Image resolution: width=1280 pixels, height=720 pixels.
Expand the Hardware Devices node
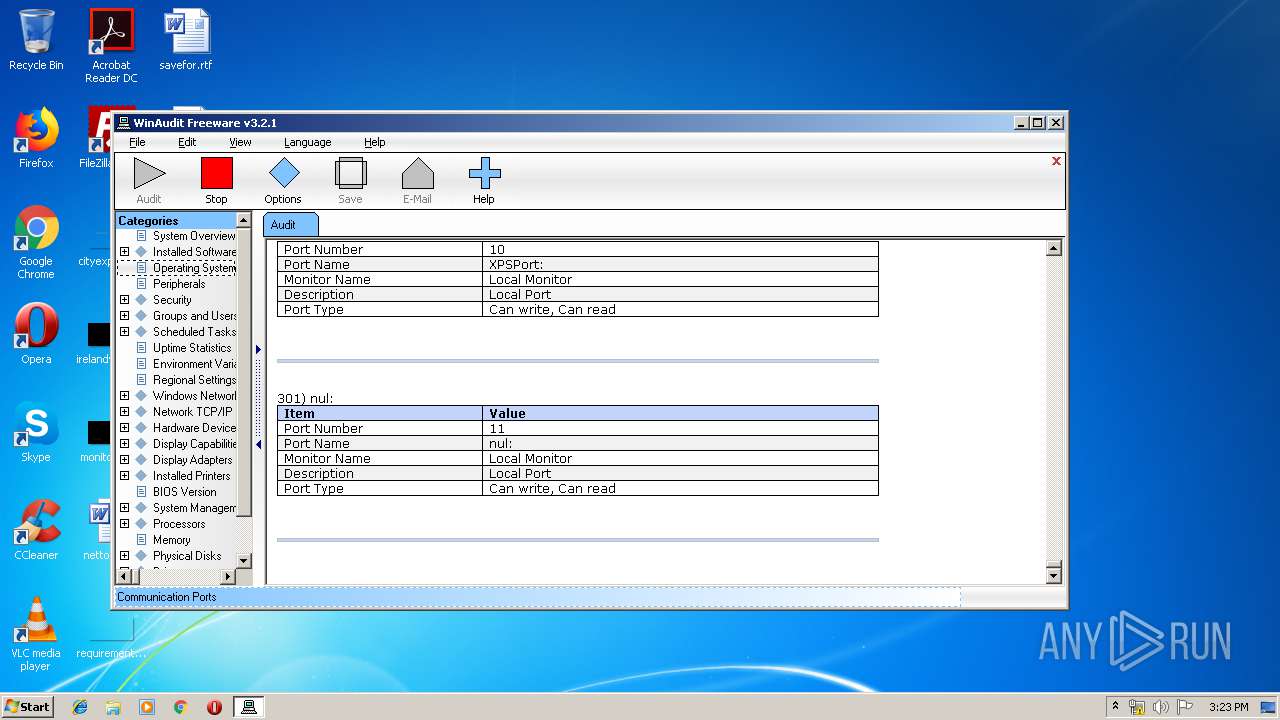[x=124, y=428]
